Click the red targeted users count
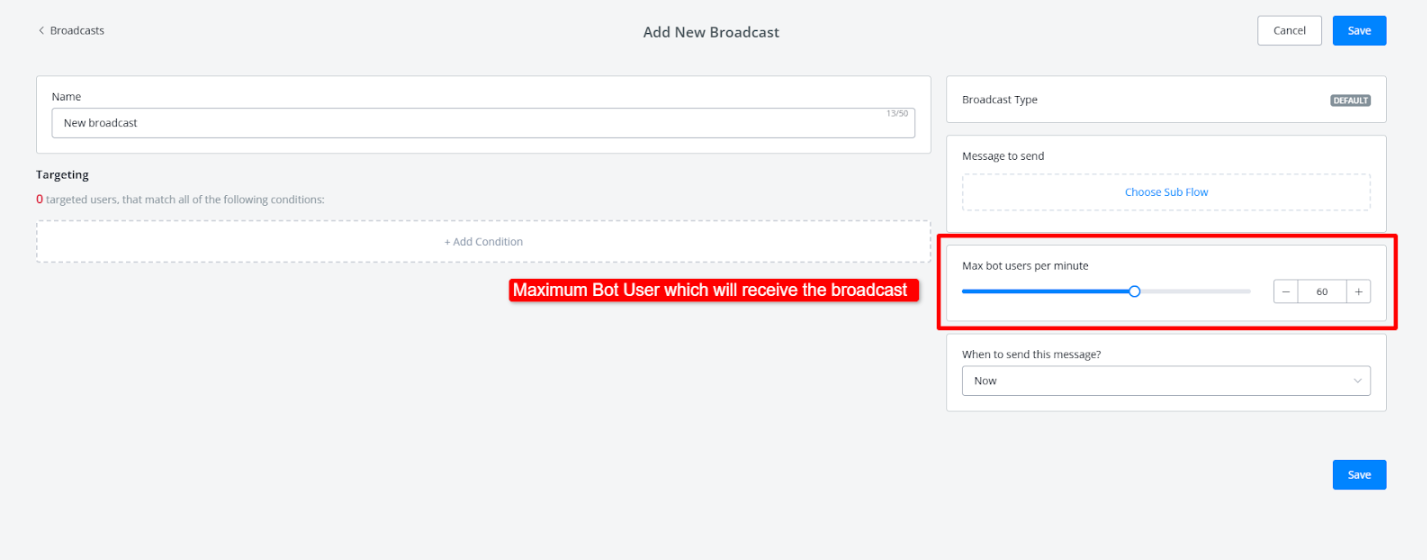The width and height of the screenshot is (1427, 560). pos(40,199)
